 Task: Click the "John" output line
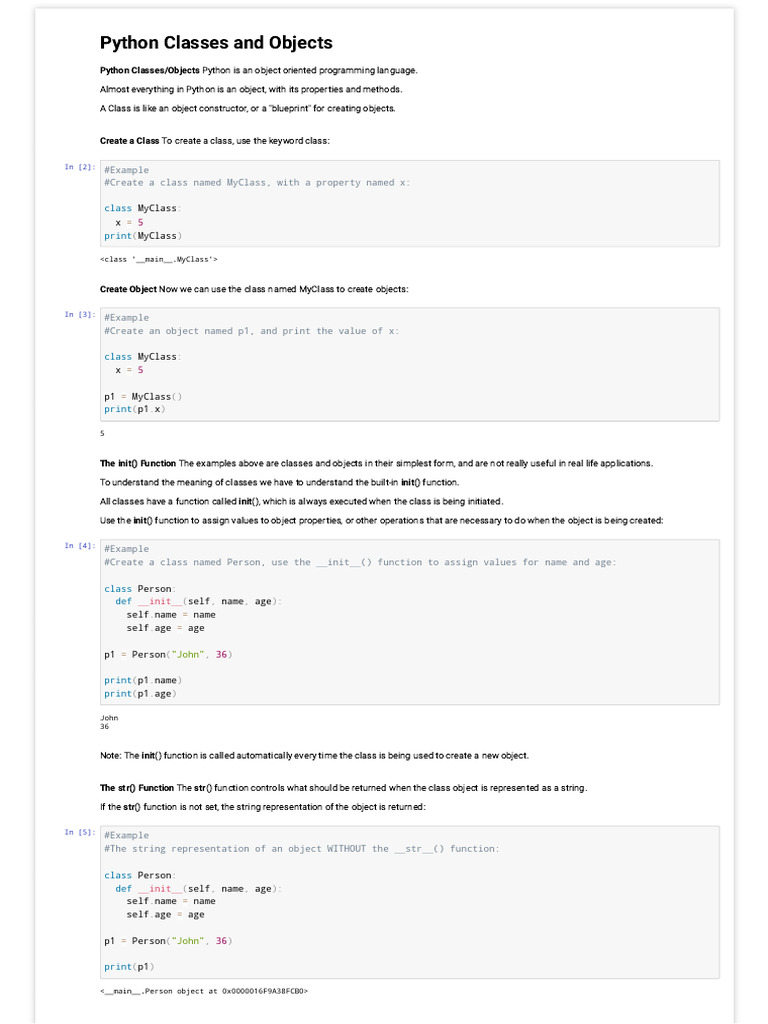point(109,717)
